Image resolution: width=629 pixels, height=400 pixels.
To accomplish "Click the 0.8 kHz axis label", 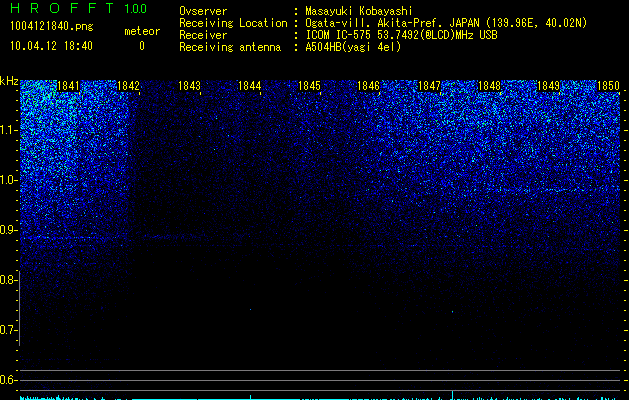I will (x=8, y=280).
